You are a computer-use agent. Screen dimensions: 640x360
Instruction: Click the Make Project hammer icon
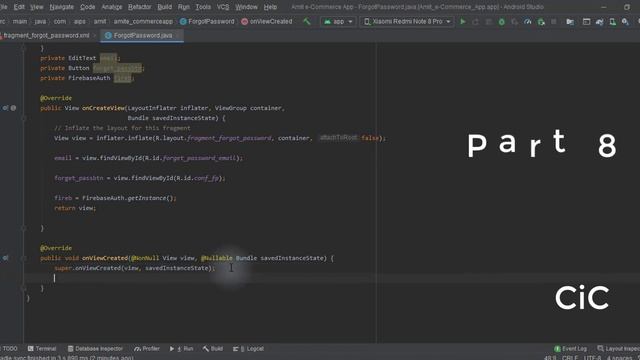click(307, 21)
